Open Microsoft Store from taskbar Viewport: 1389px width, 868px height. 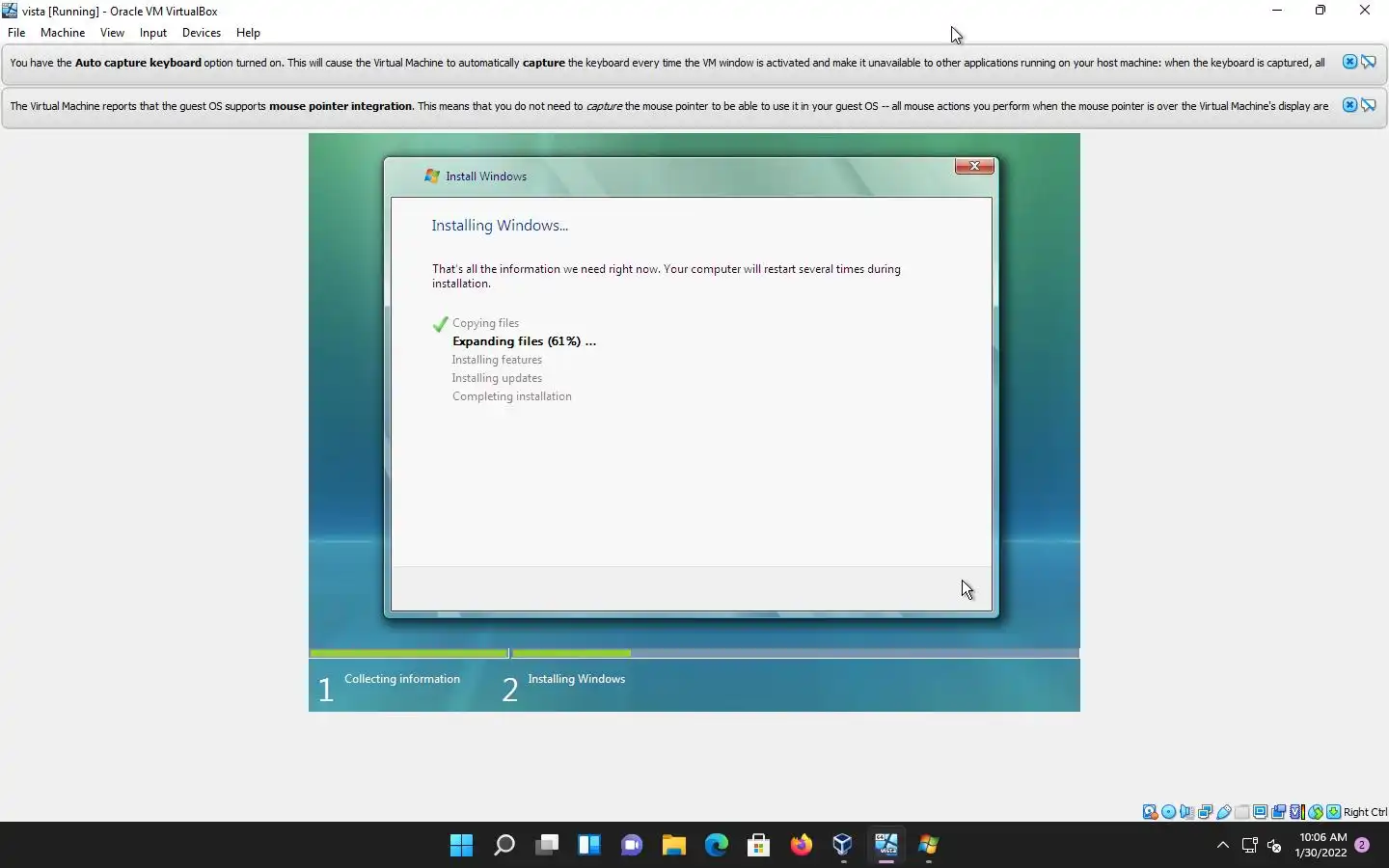click(x=758, y=846)
